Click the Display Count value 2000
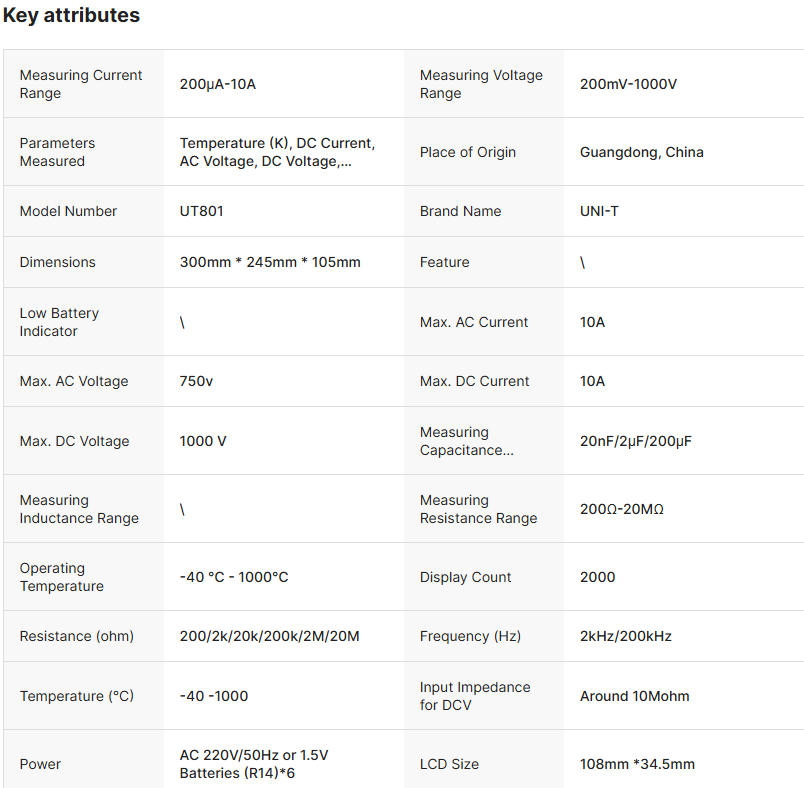 click(598, 577)
